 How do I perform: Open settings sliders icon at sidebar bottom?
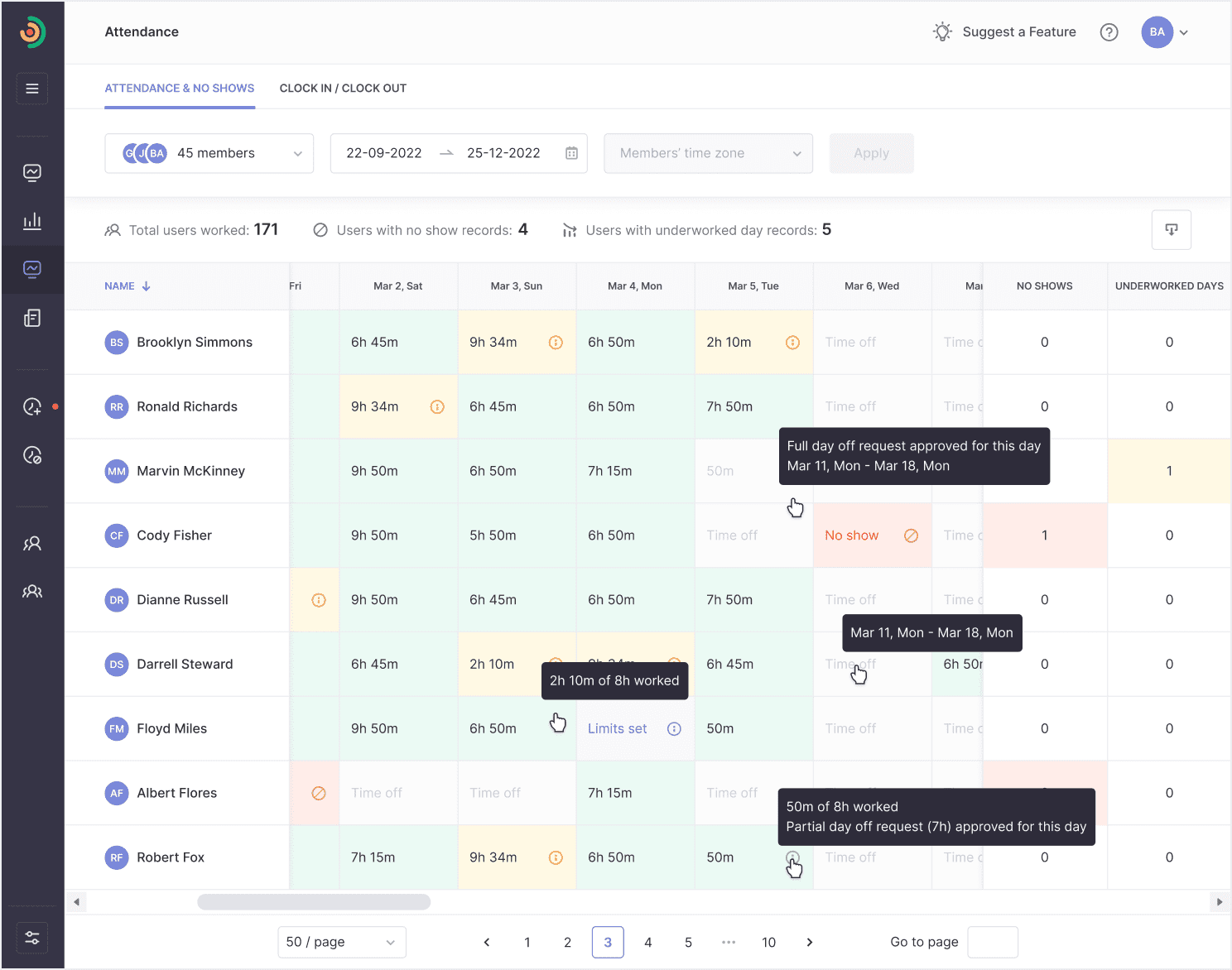[x=32, y=938]
